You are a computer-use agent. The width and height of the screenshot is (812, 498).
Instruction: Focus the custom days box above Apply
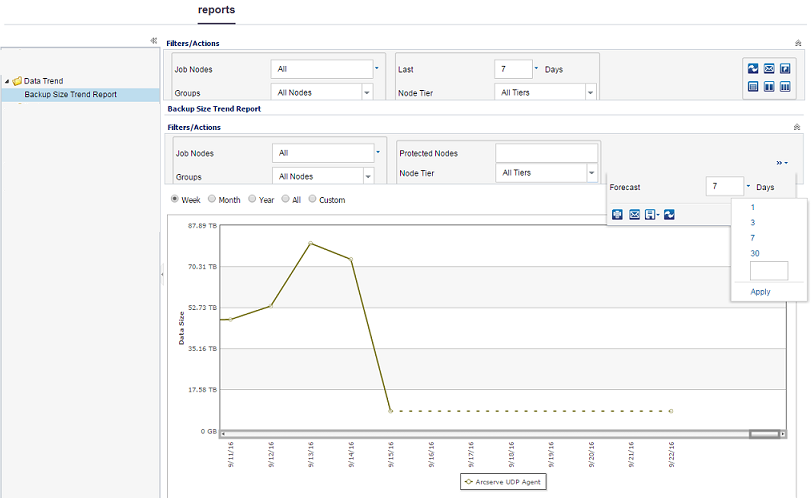tap(769, 271)
